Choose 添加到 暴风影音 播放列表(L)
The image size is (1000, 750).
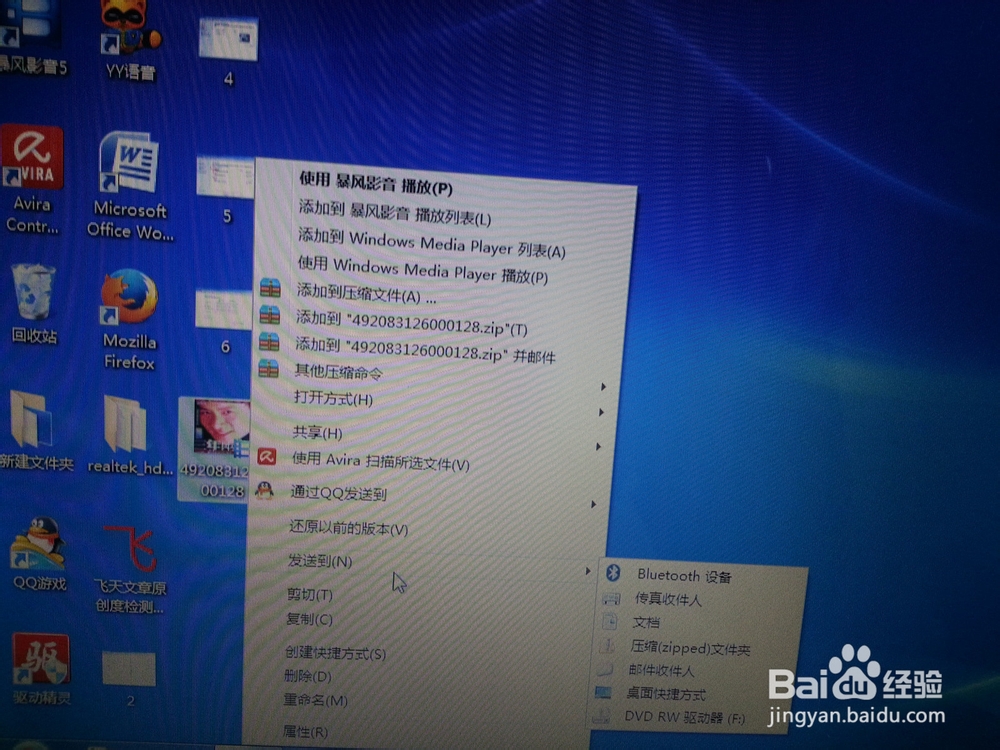[395, 212]
